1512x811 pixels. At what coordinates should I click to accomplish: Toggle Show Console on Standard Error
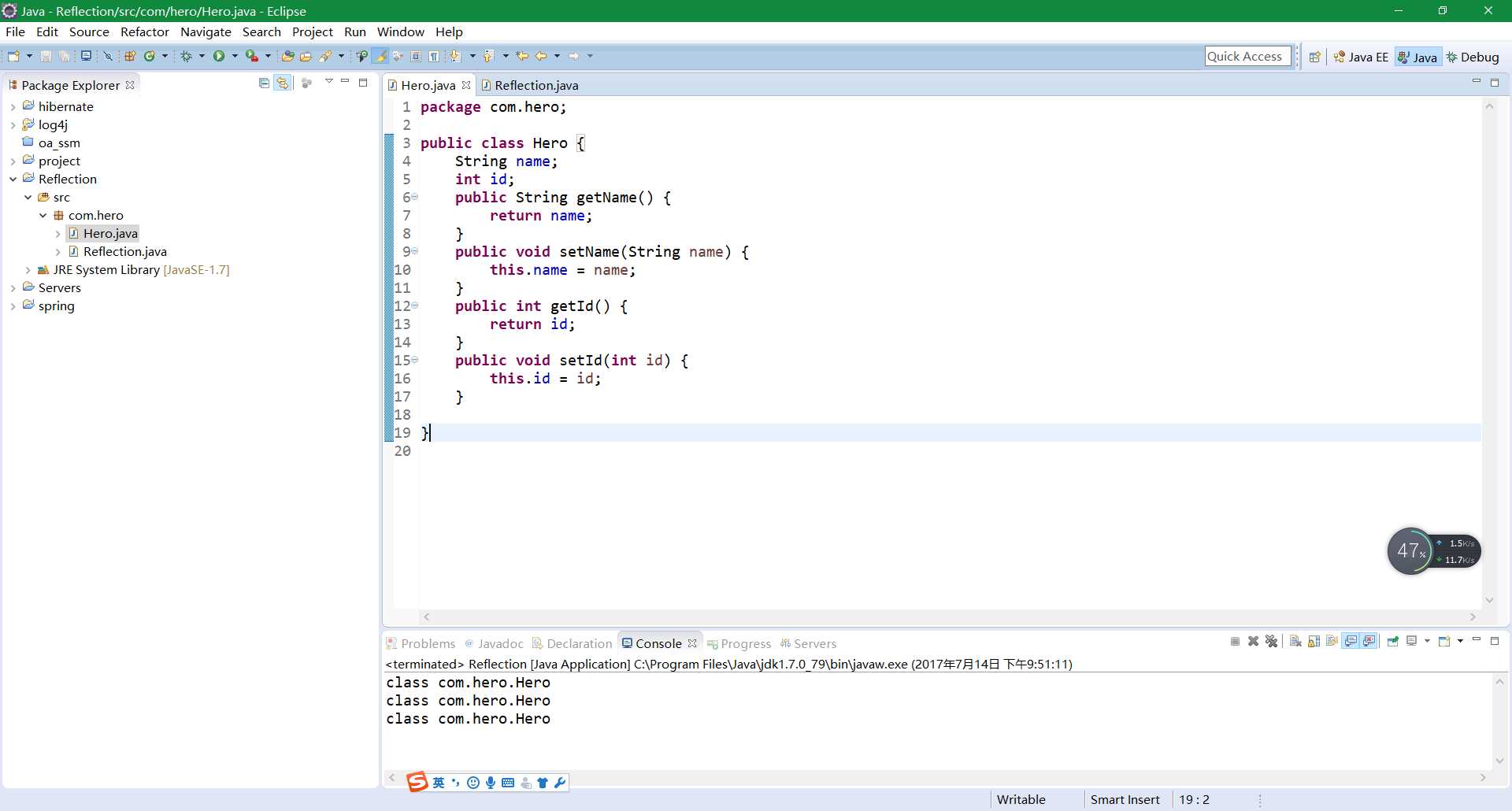coord(1369,641)
